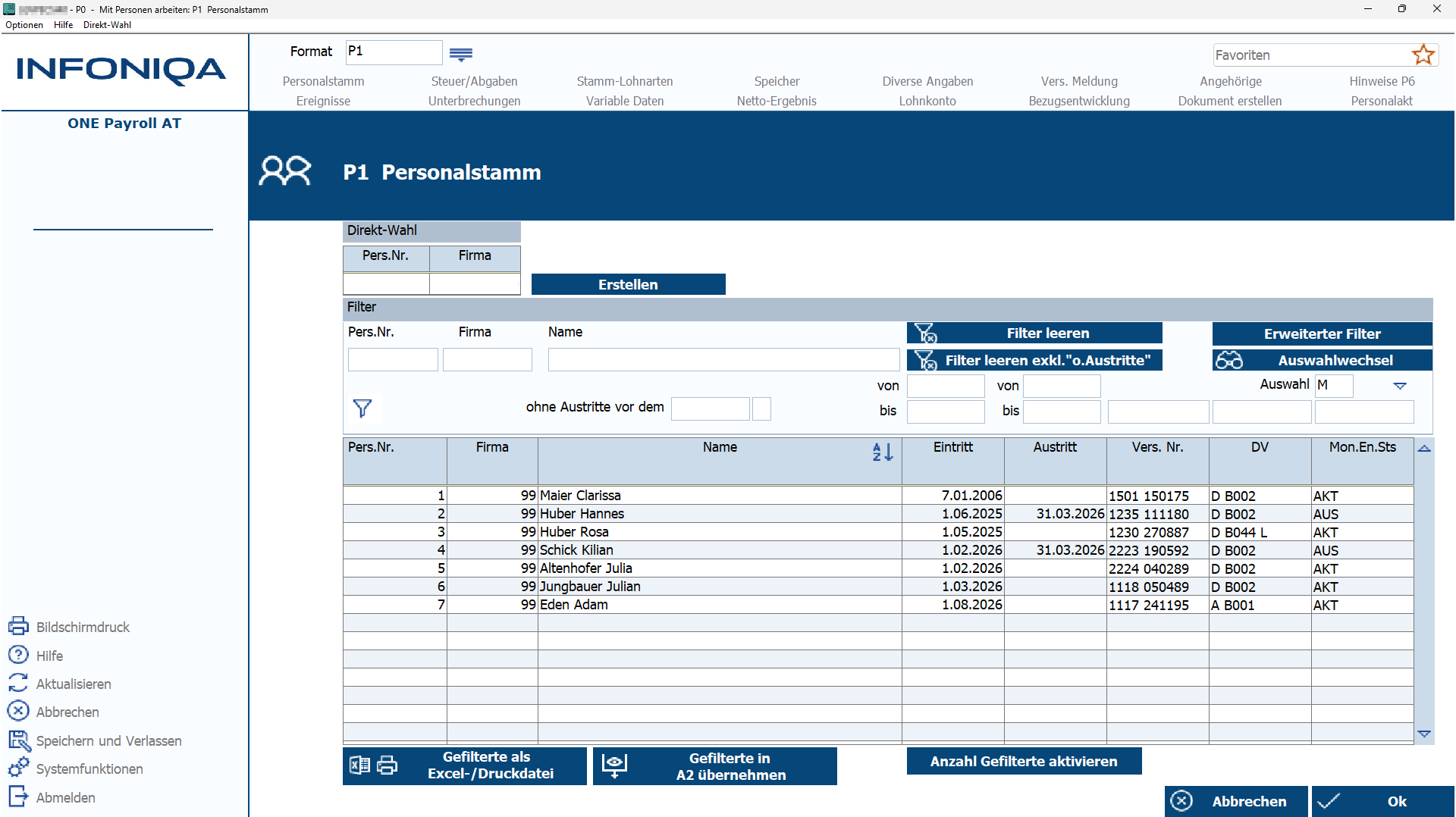
Task: Open the Personalakt tab
Action: tap(1382, 101)
